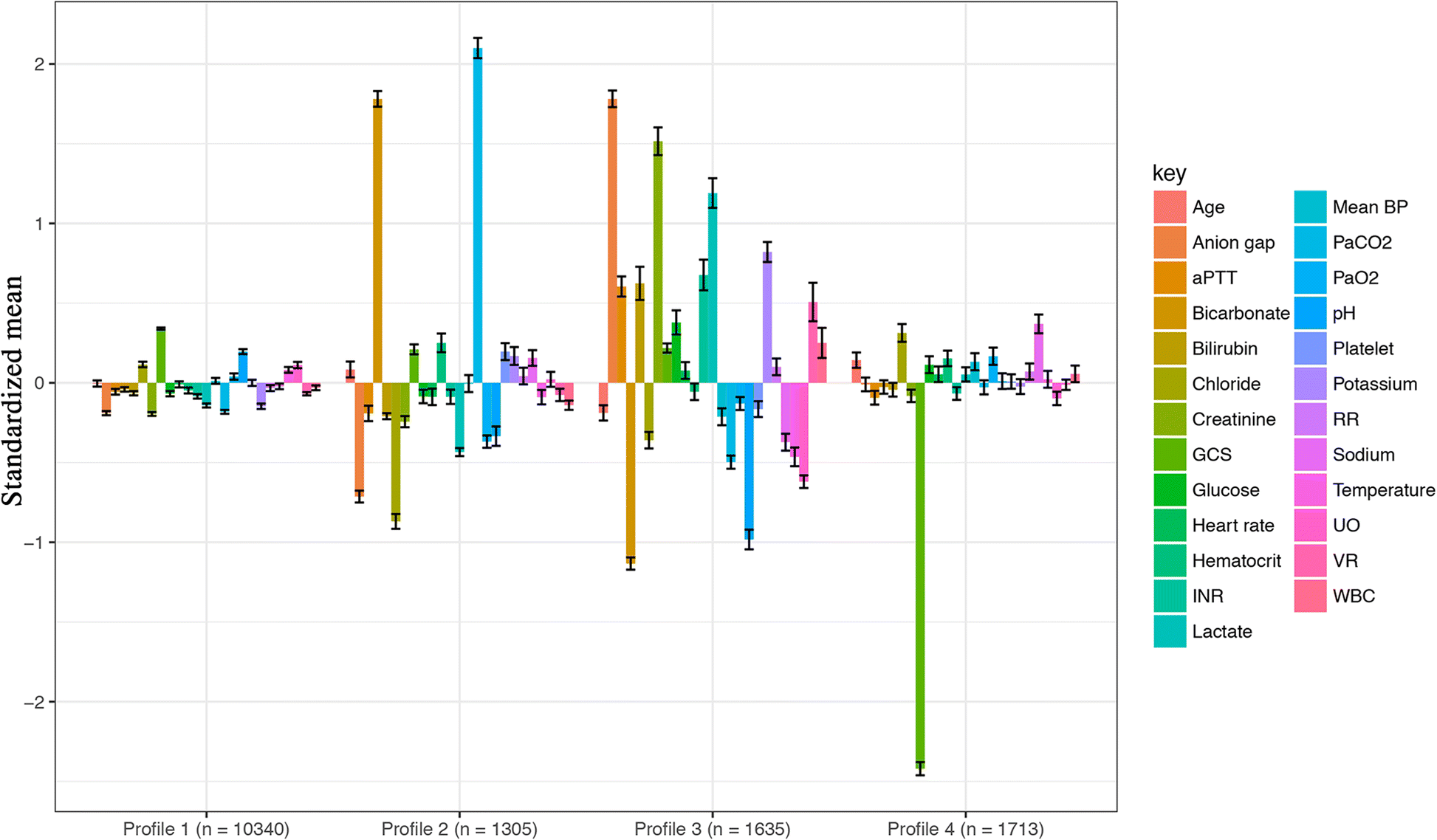Select the Bicarbonate legend swatch
1437x840 pixels.
(x=1170, y=313)
